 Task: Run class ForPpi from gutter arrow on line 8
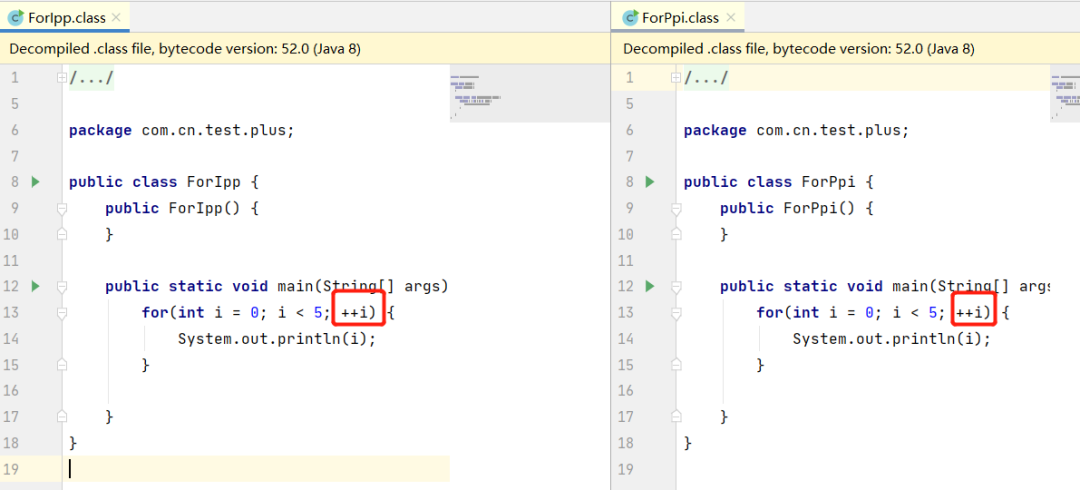650,182
